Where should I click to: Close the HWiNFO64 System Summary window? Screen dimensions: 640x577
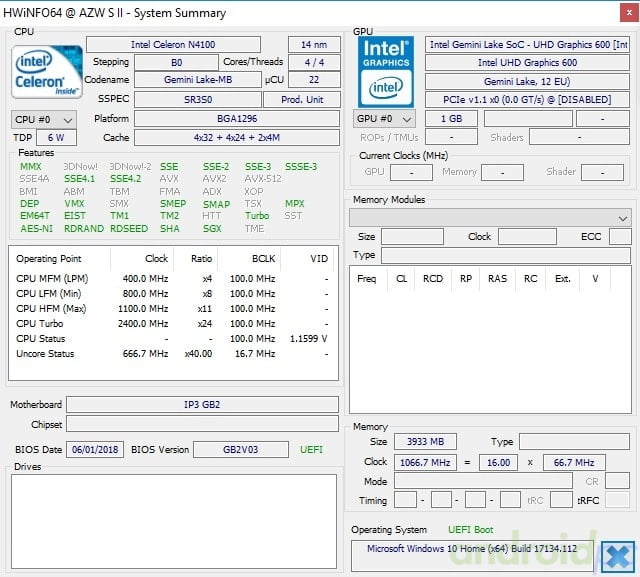tap(629, 13)
